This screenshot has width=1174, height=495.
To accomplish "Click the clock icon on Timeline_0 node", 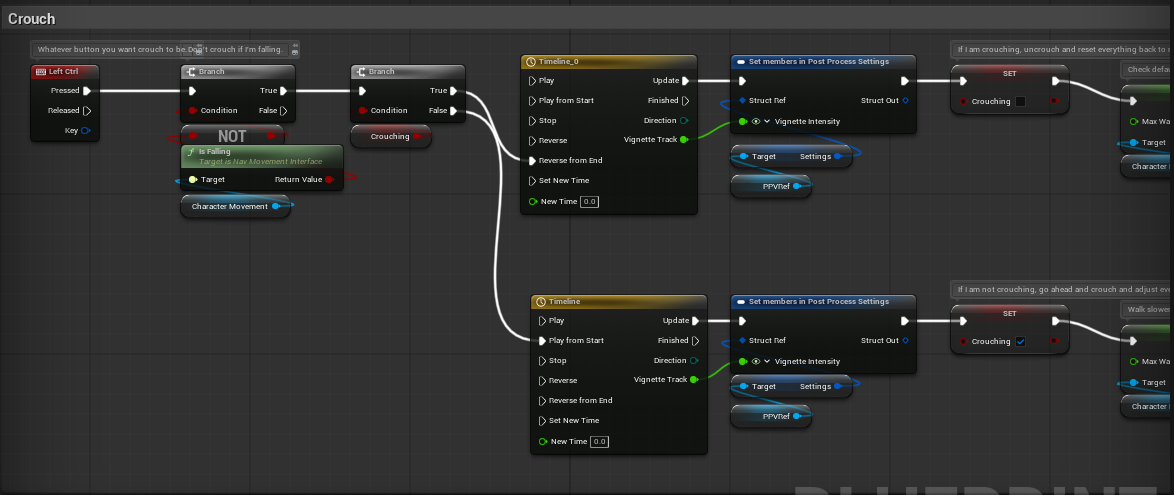I will [532, 62].
